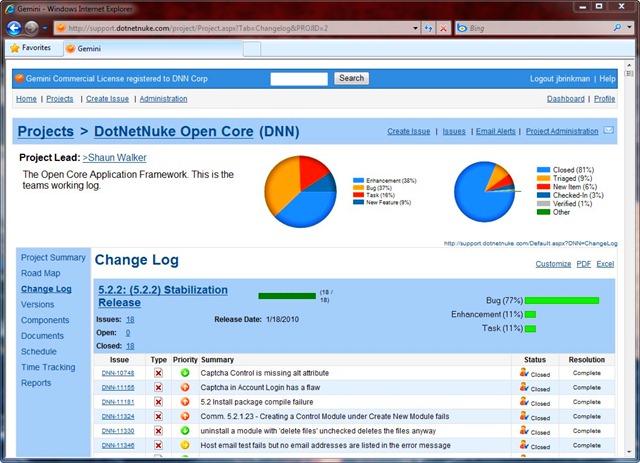Select Change Log in sidebar
640x463 pixels.
[x=46, y=289]
